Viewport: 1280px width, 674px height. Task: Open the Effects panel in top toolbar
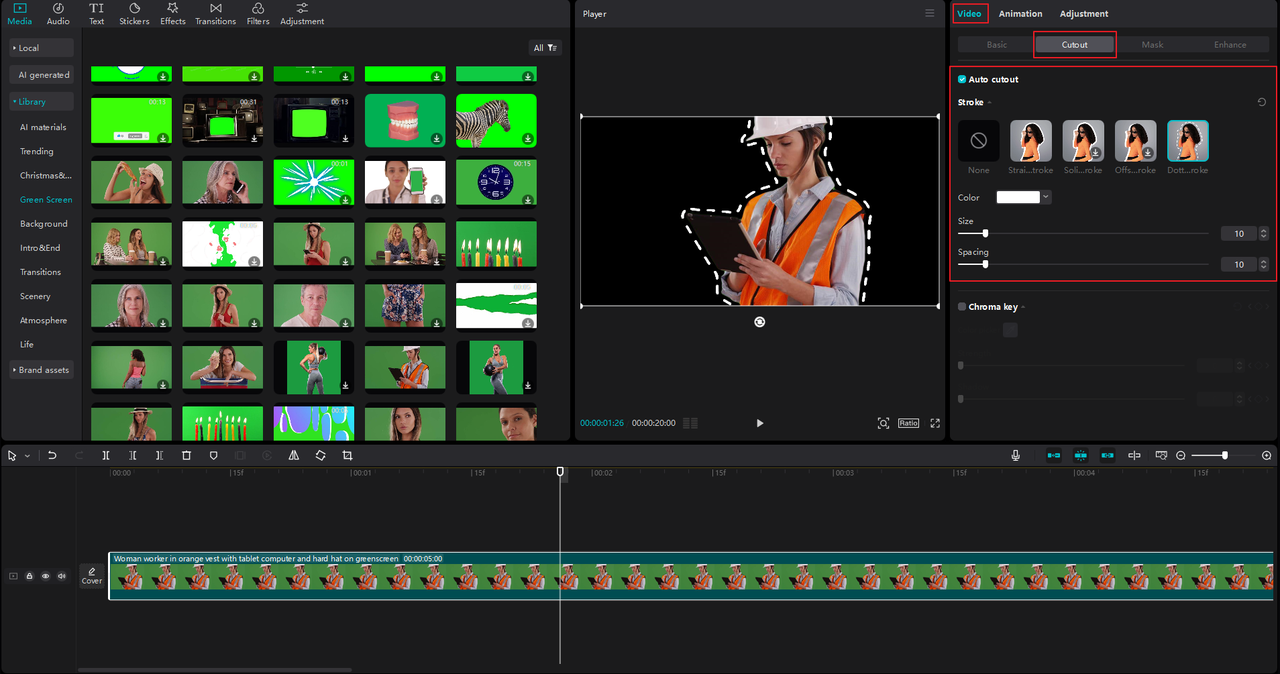pos(172,13)
